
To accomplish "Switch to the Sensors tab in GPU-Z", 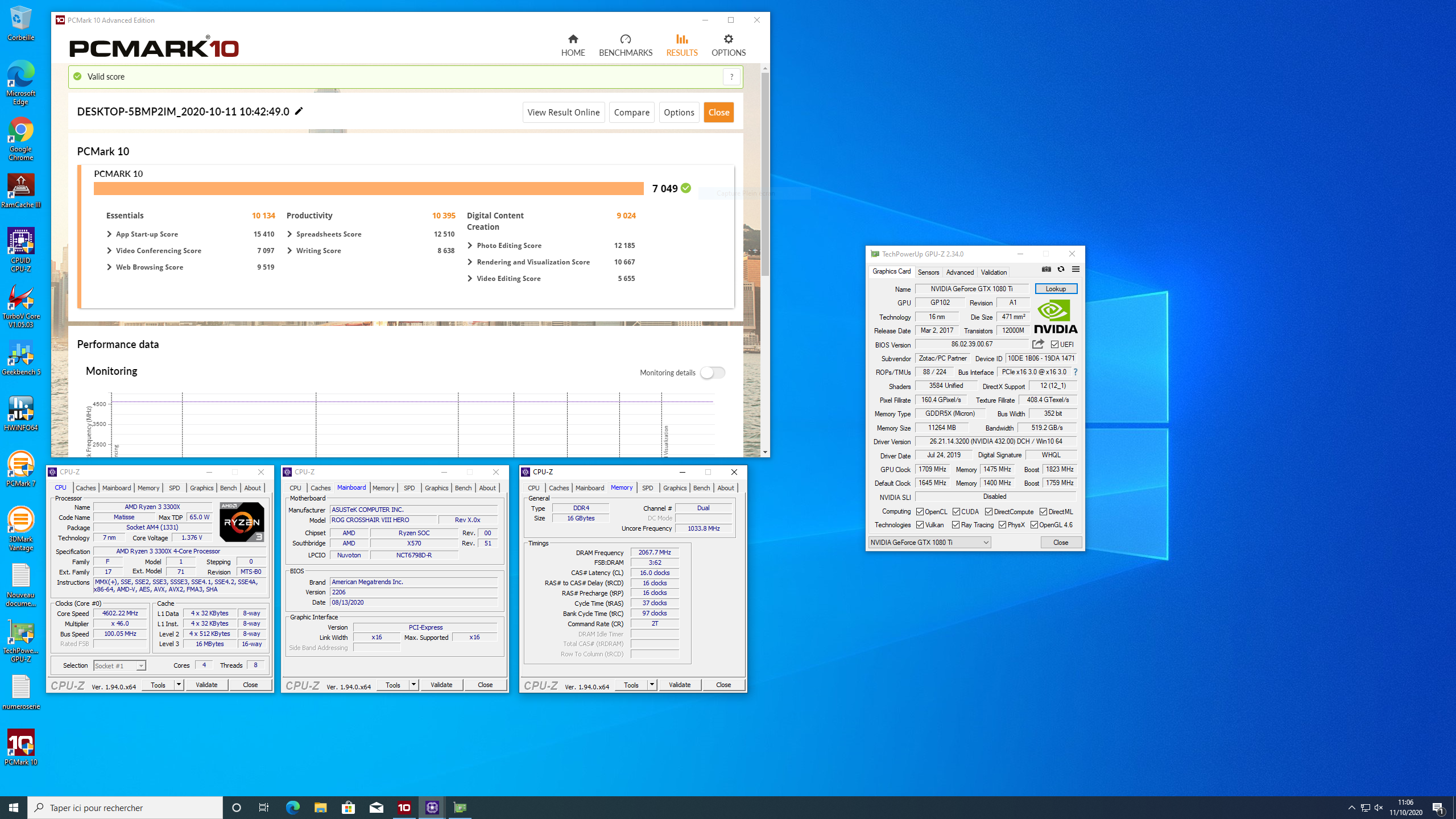I will pos(928,272).
